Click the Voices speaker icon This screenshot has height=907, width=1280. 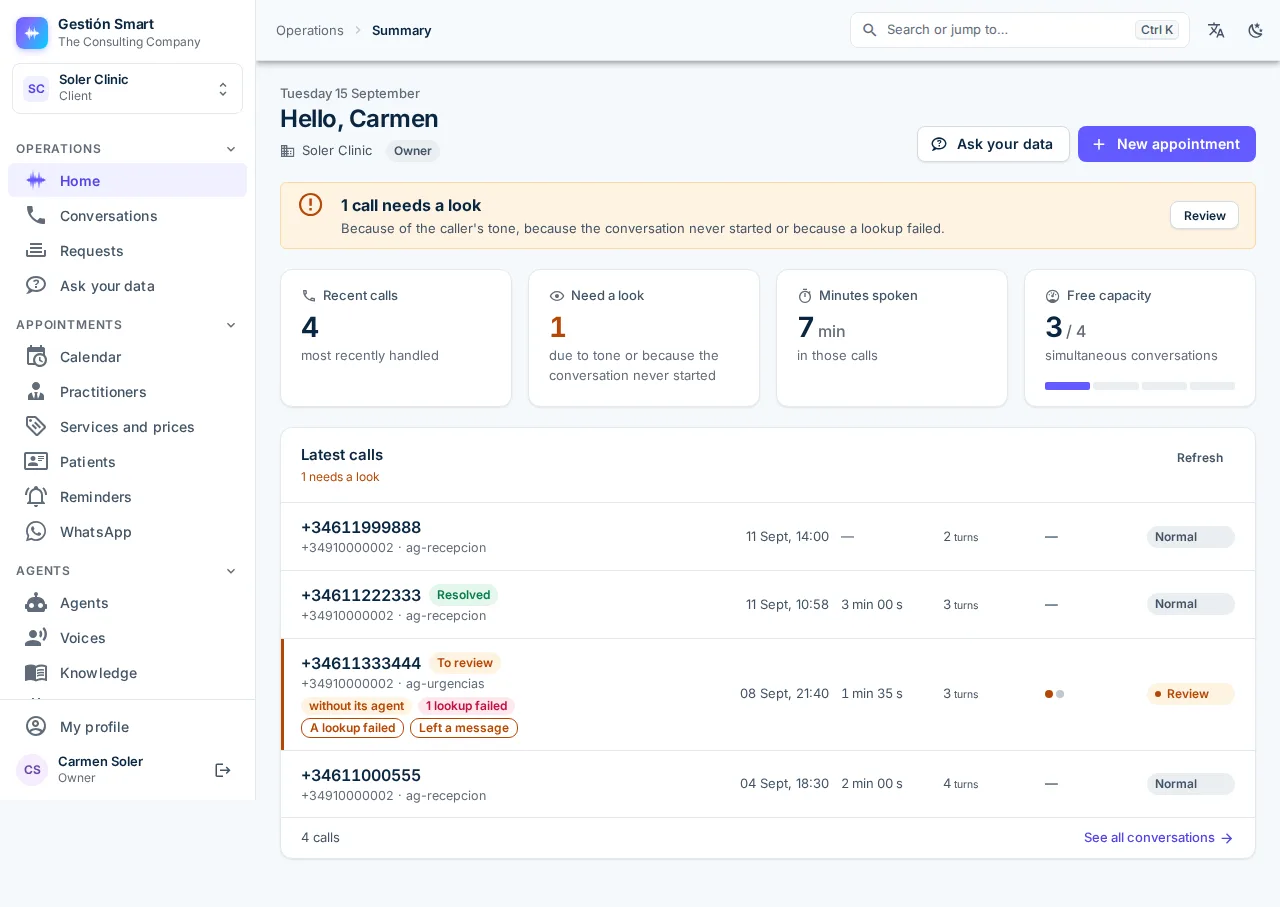(36, 637)
